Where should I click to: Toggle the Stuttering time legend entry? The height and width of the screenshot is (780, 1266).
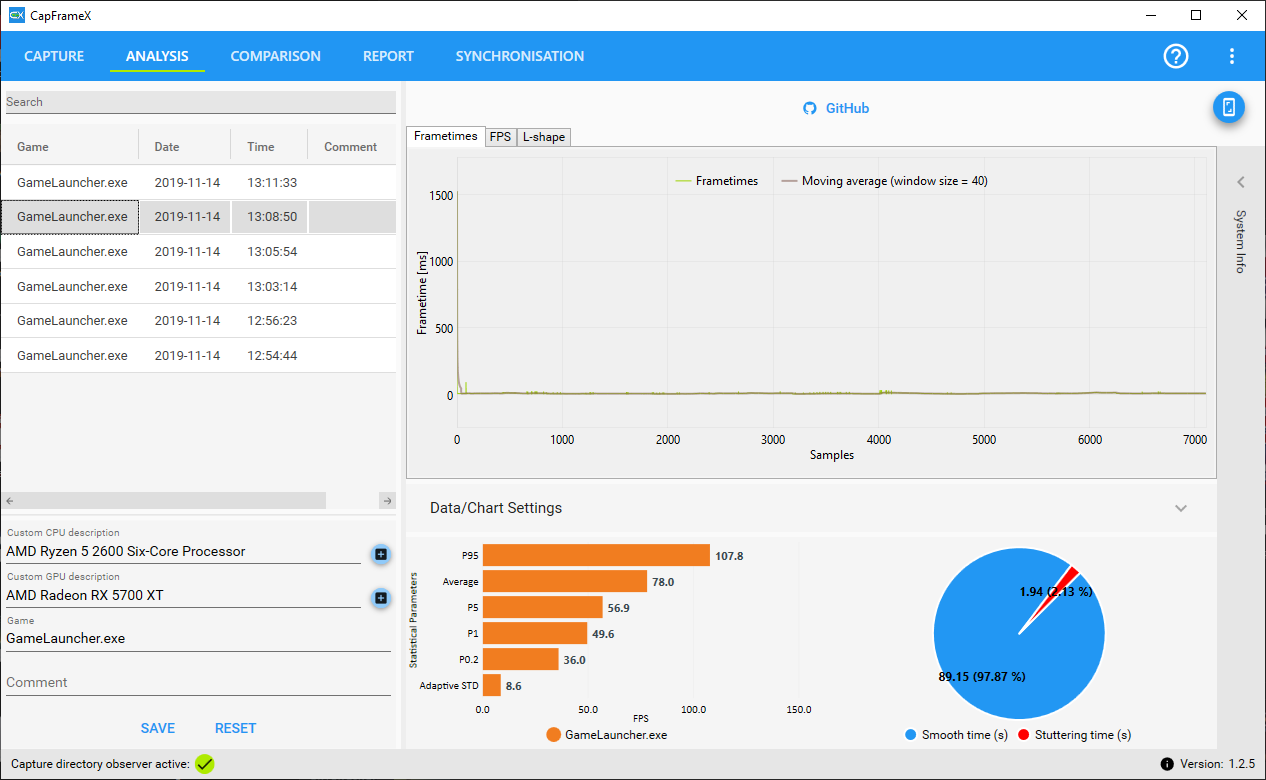(x=1075, y=735)
